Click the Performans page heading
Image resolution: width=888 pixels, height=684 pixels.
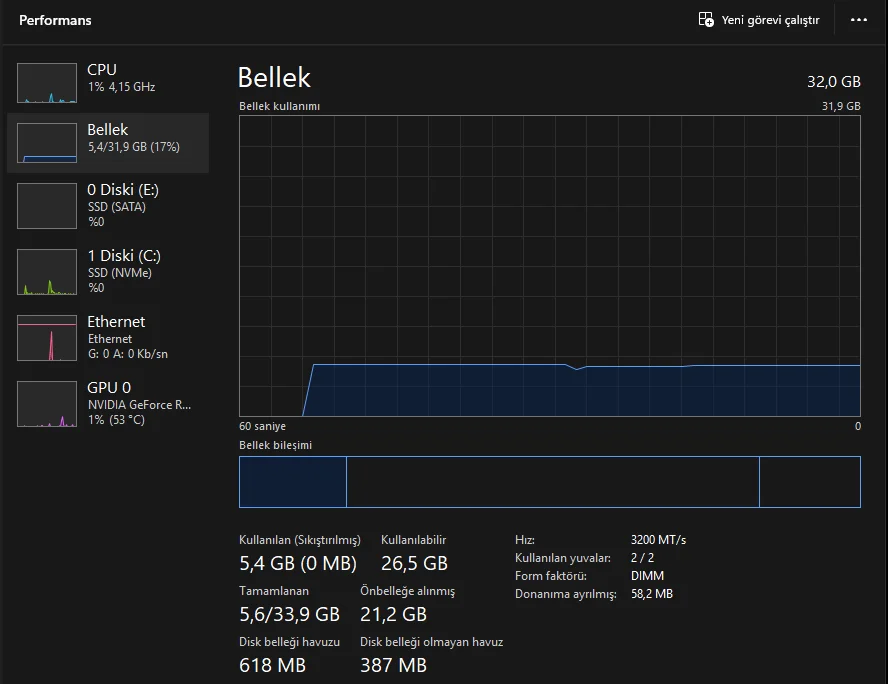coord(55,20)
